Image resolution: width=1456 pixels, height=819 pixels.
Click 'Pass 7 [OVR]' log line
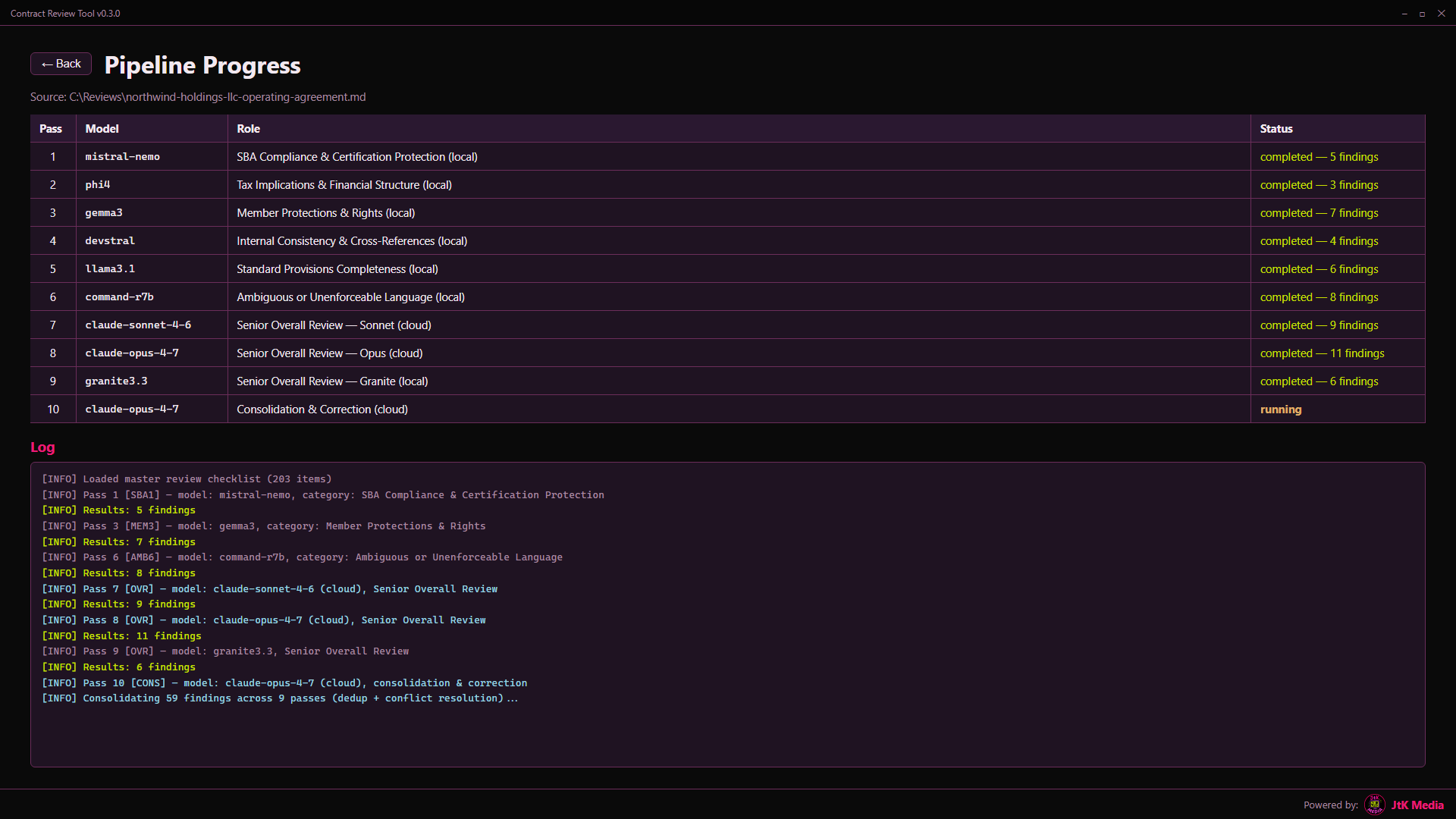[270, 589]
